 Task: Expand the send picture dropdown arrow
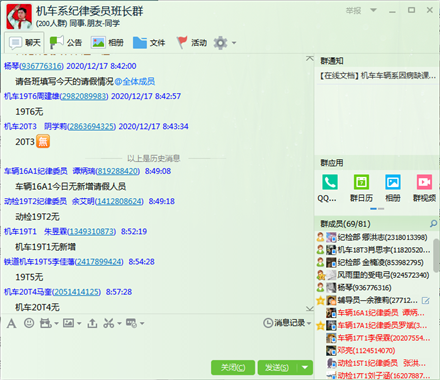[79, 323]
